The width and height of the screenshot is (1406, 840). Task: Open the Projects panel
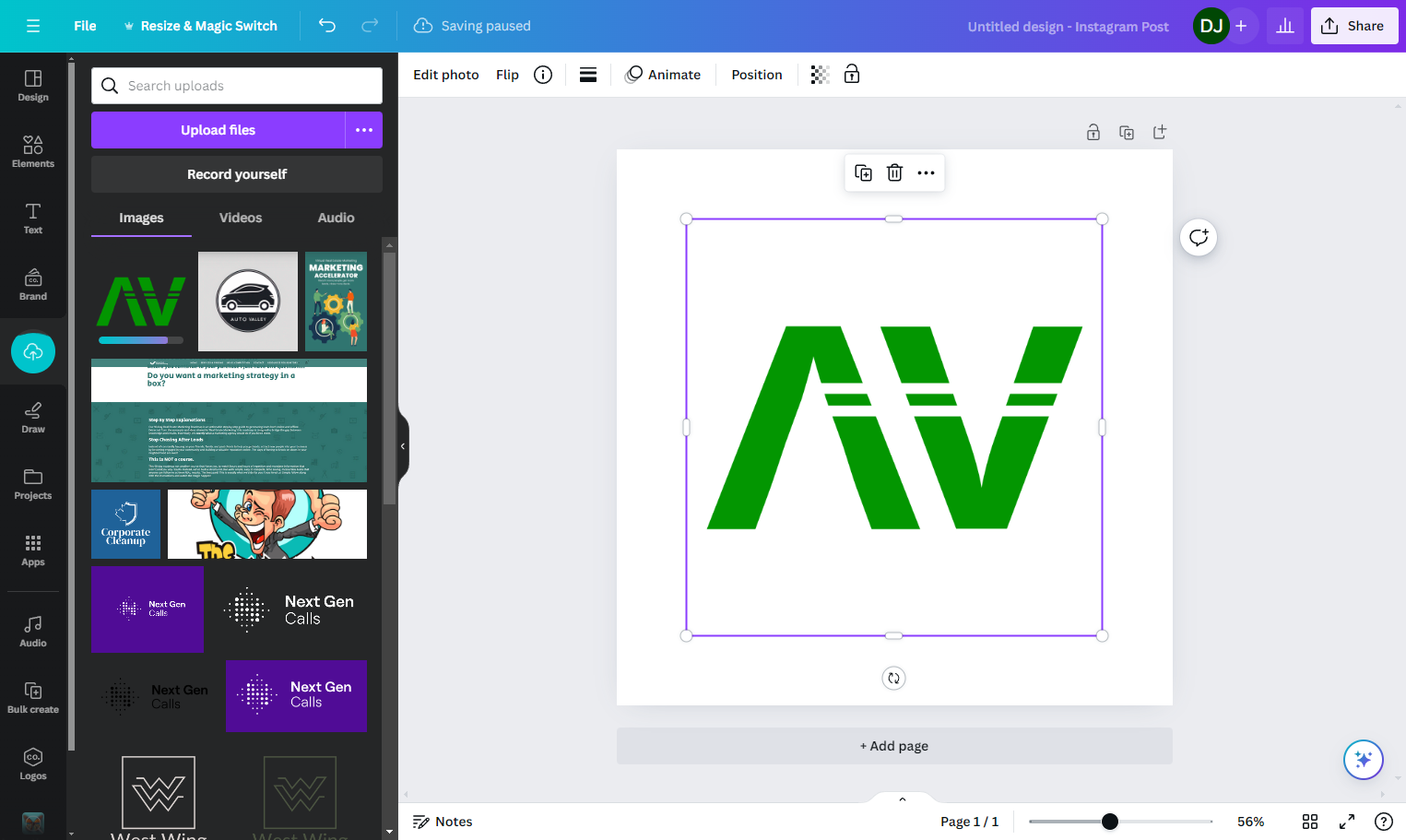pos(33,484)
